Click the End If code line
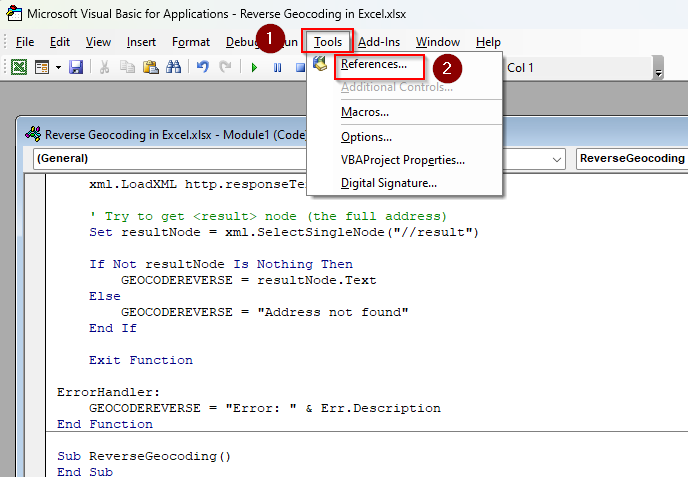Screen dimensions: 688x477 [x=113, y=328]
